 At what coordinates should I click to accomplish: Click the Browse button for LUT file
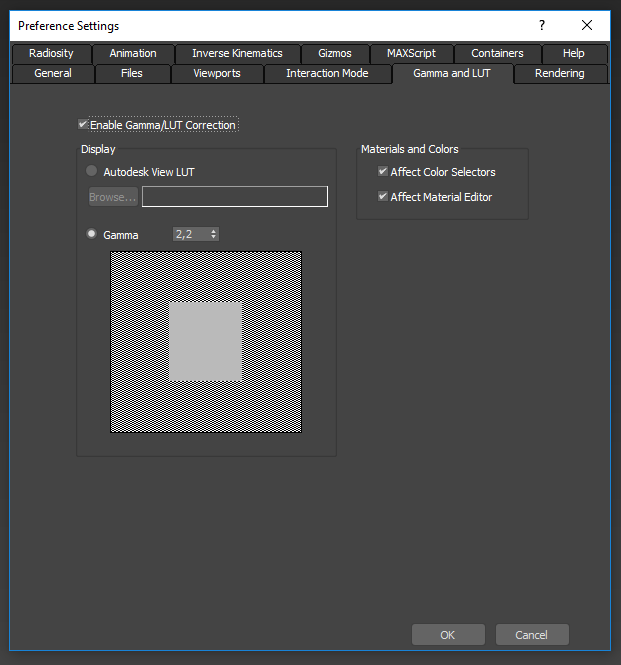click(x=113, y=197)
